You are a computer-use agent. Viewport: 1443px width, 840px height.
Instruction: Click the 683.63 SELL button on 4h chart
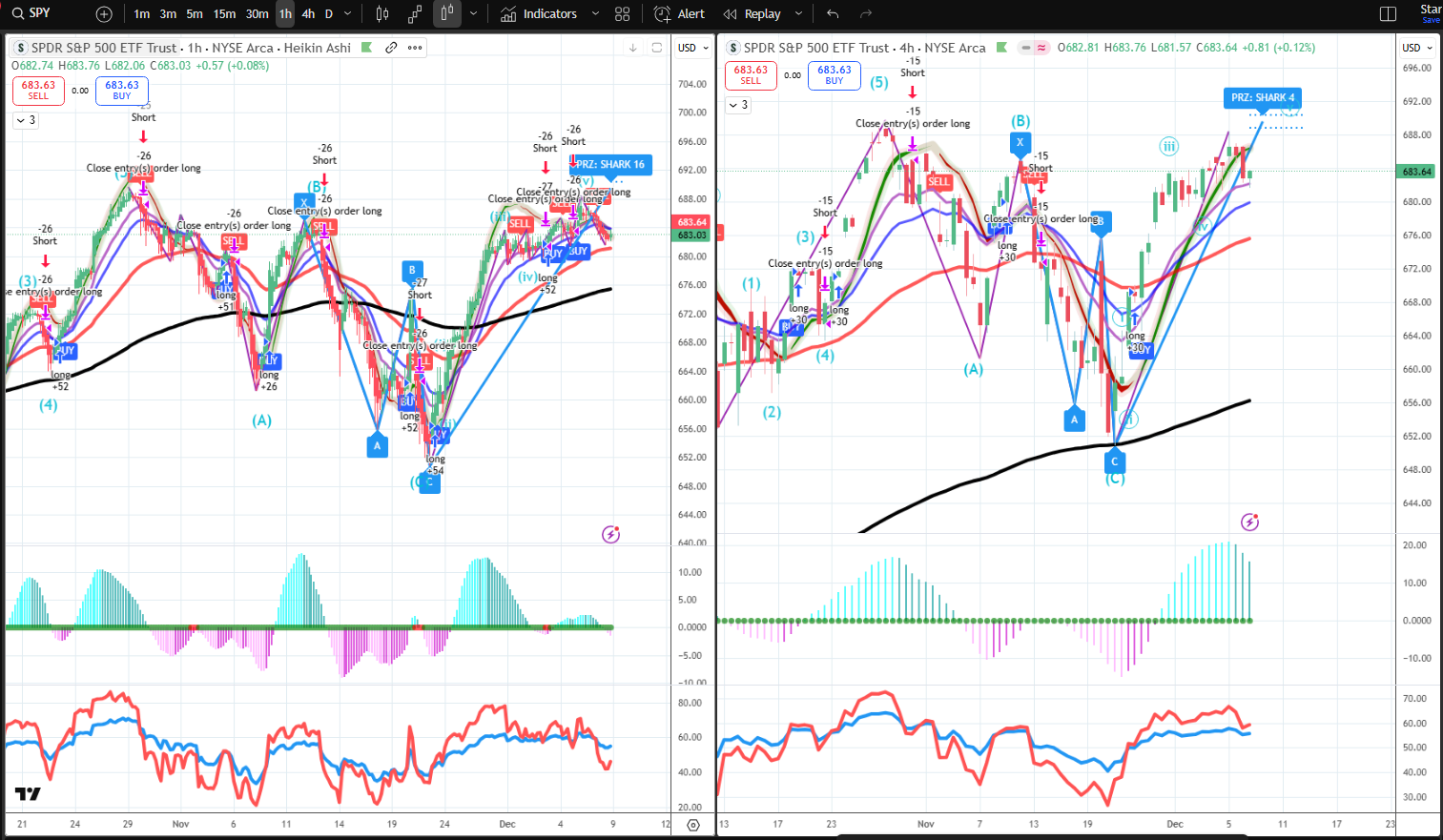click(x=751, y=75)
